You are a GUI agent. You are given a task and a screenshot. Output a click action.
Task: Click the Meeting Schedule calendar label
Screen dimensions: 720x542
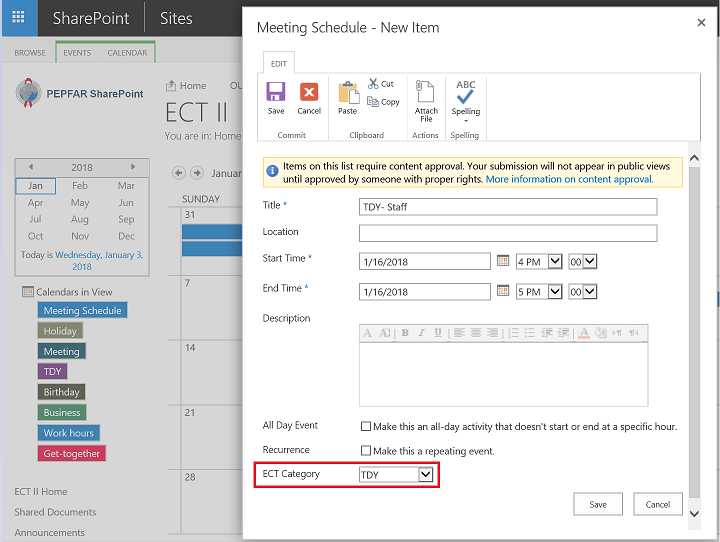pyautogui.click(x=82, y=310)
